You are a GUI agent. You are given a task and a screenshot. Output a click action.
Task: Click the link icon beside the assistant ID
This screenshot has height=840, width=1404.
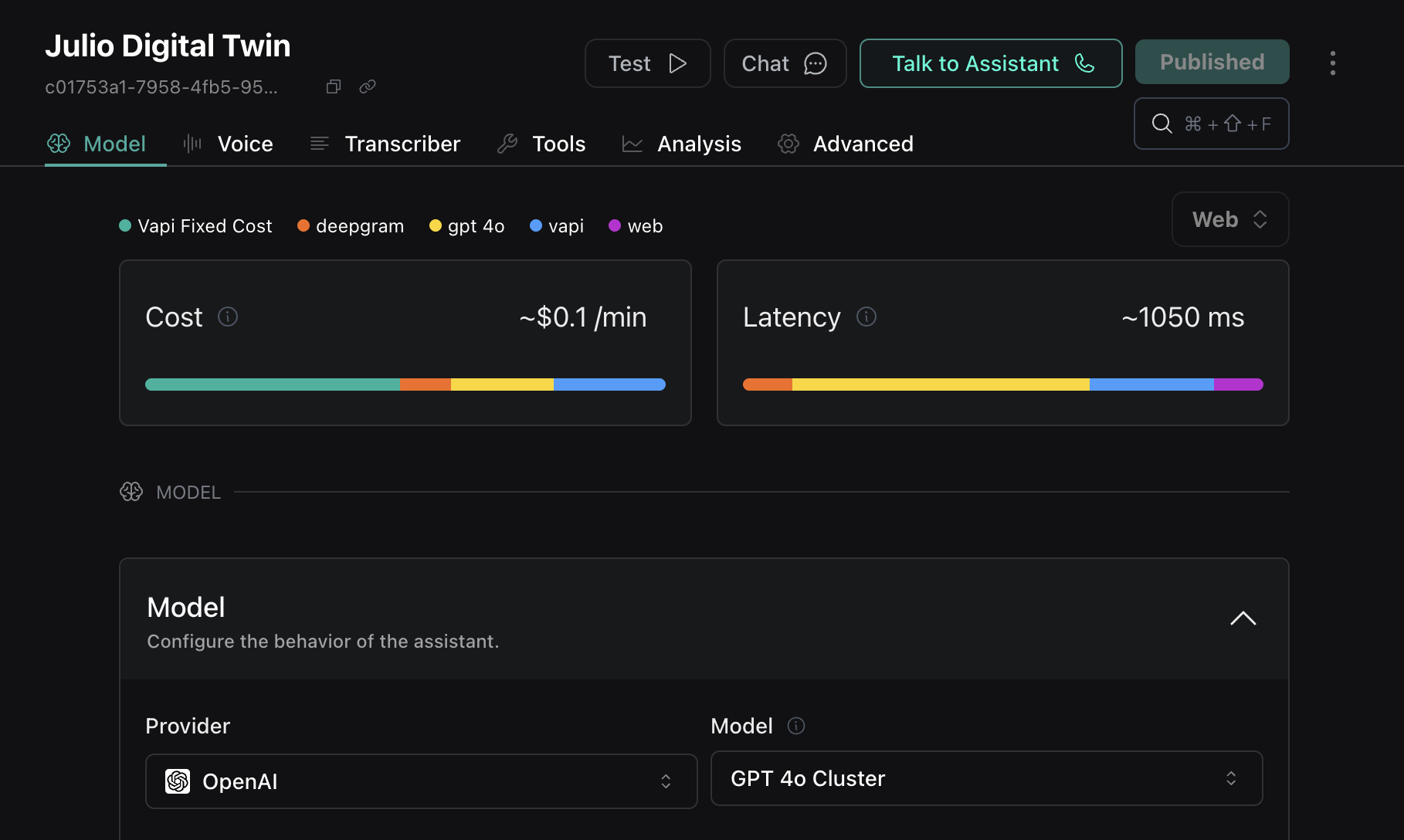coord(368,86)
